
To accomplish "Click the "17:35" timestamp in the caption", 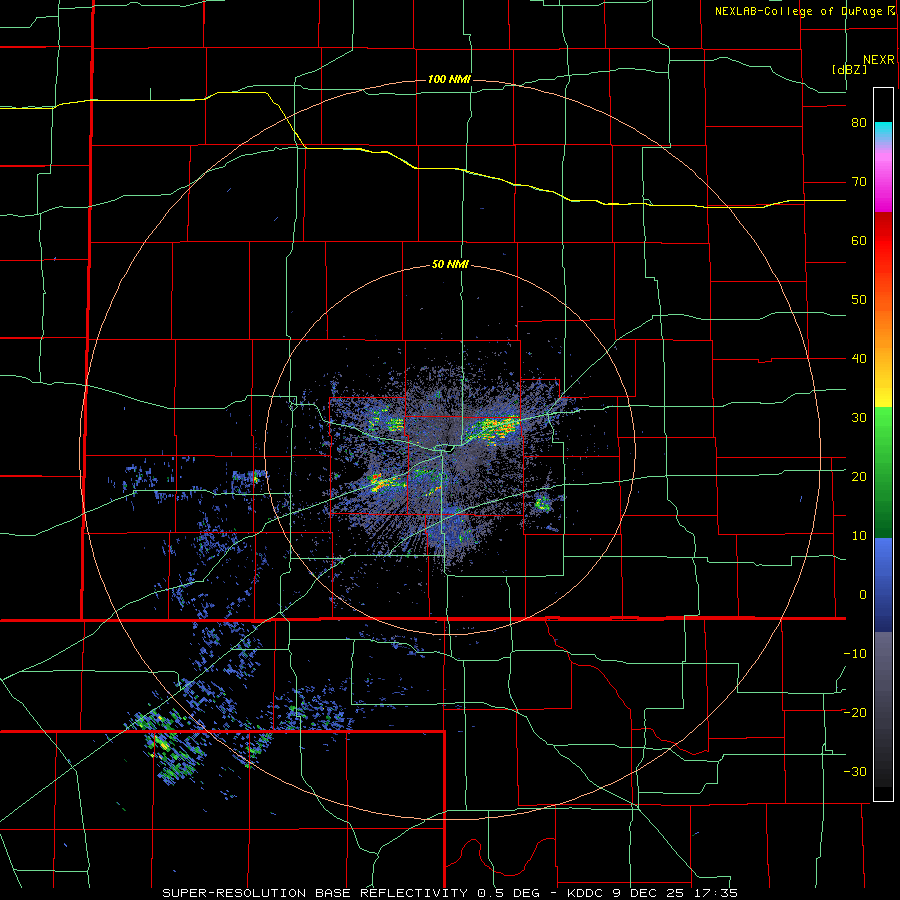I will [714, 893].
